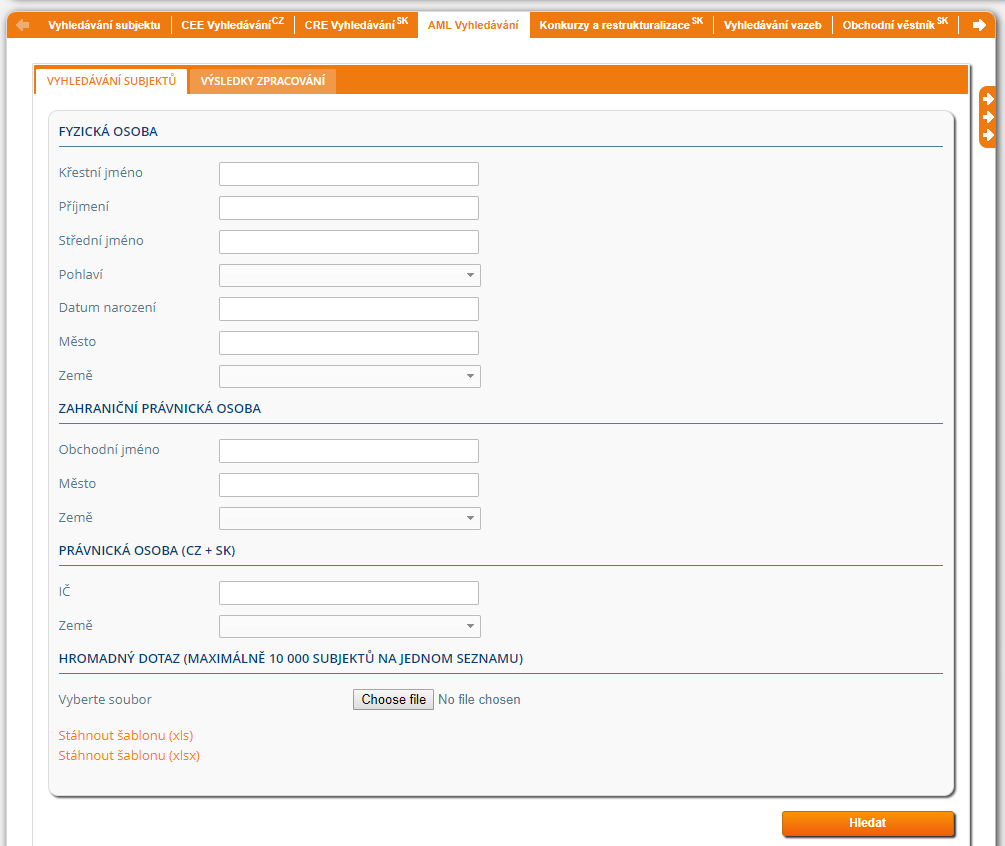Click the left arrow to scroll tabs back
Viewport: 1005px width, 846px height.
pos(23,25)
